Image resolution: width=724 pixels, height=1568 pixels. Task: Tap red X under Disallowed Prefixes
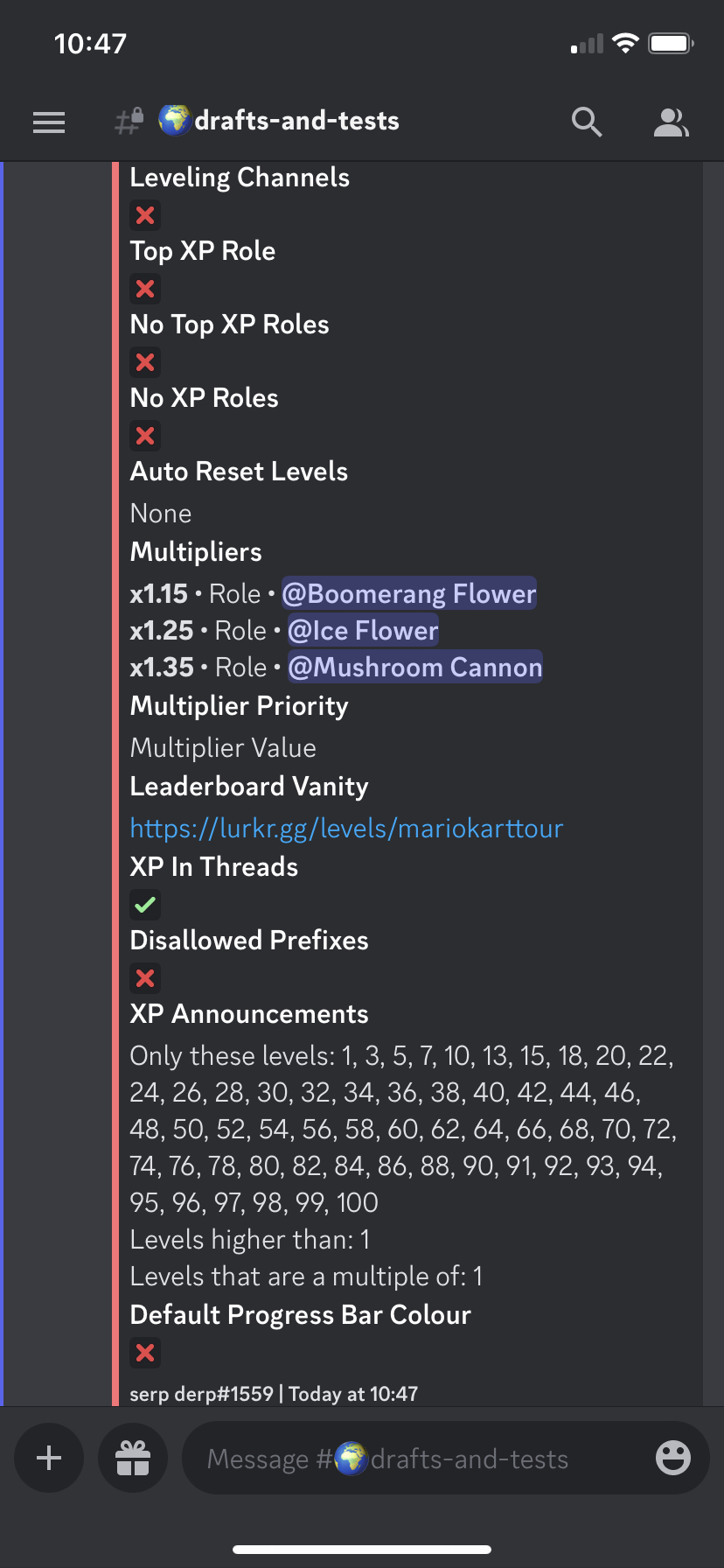pos(145,977)
